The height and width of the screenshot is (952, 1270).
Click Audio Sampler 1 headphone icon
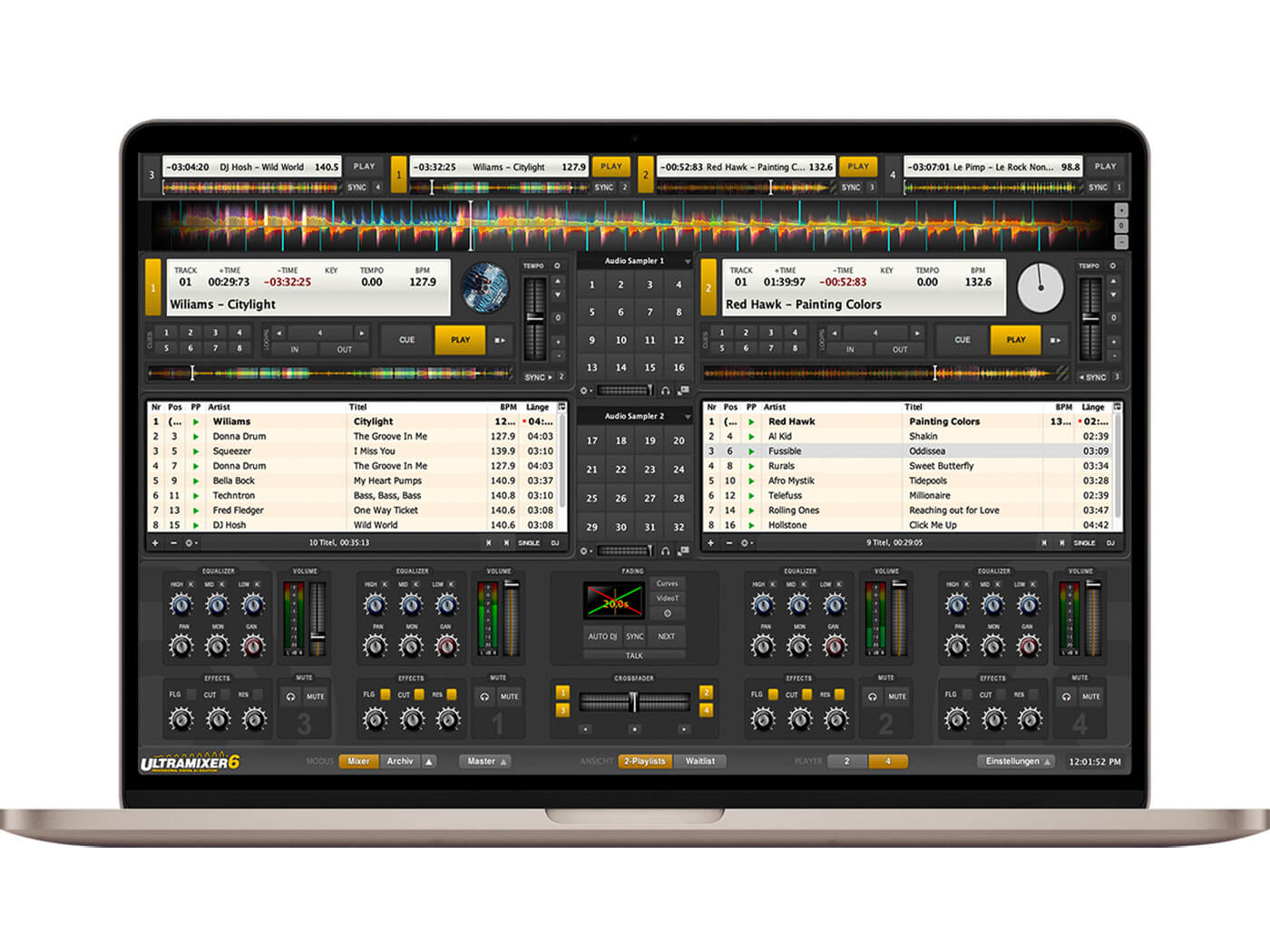click(x=666, y=391)
